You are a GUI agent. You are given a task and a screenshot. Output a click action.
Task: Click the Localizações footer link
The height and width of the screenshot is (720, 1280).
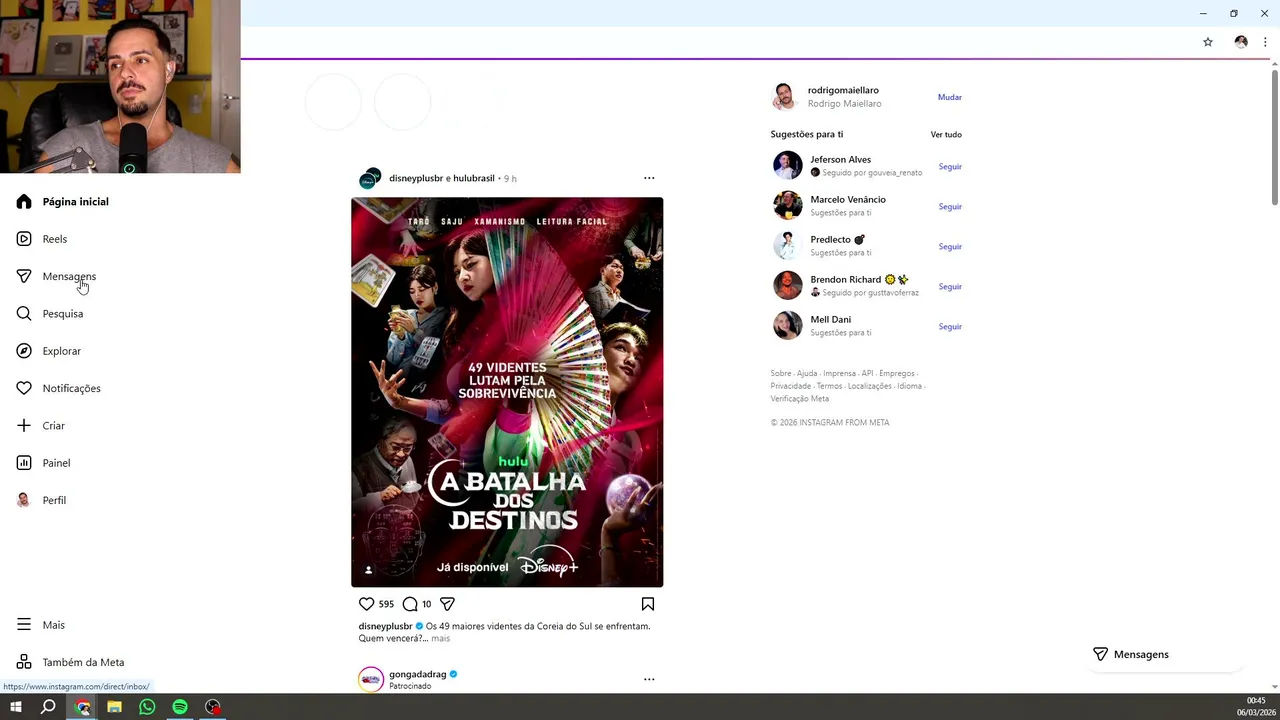(x=870, y=386)
